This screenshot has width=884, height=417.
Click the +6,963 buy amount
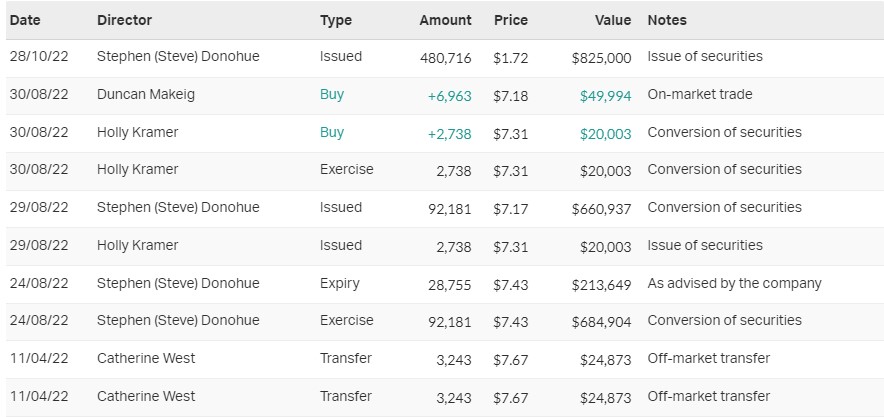pyautogui.click(x=448, y=95)
